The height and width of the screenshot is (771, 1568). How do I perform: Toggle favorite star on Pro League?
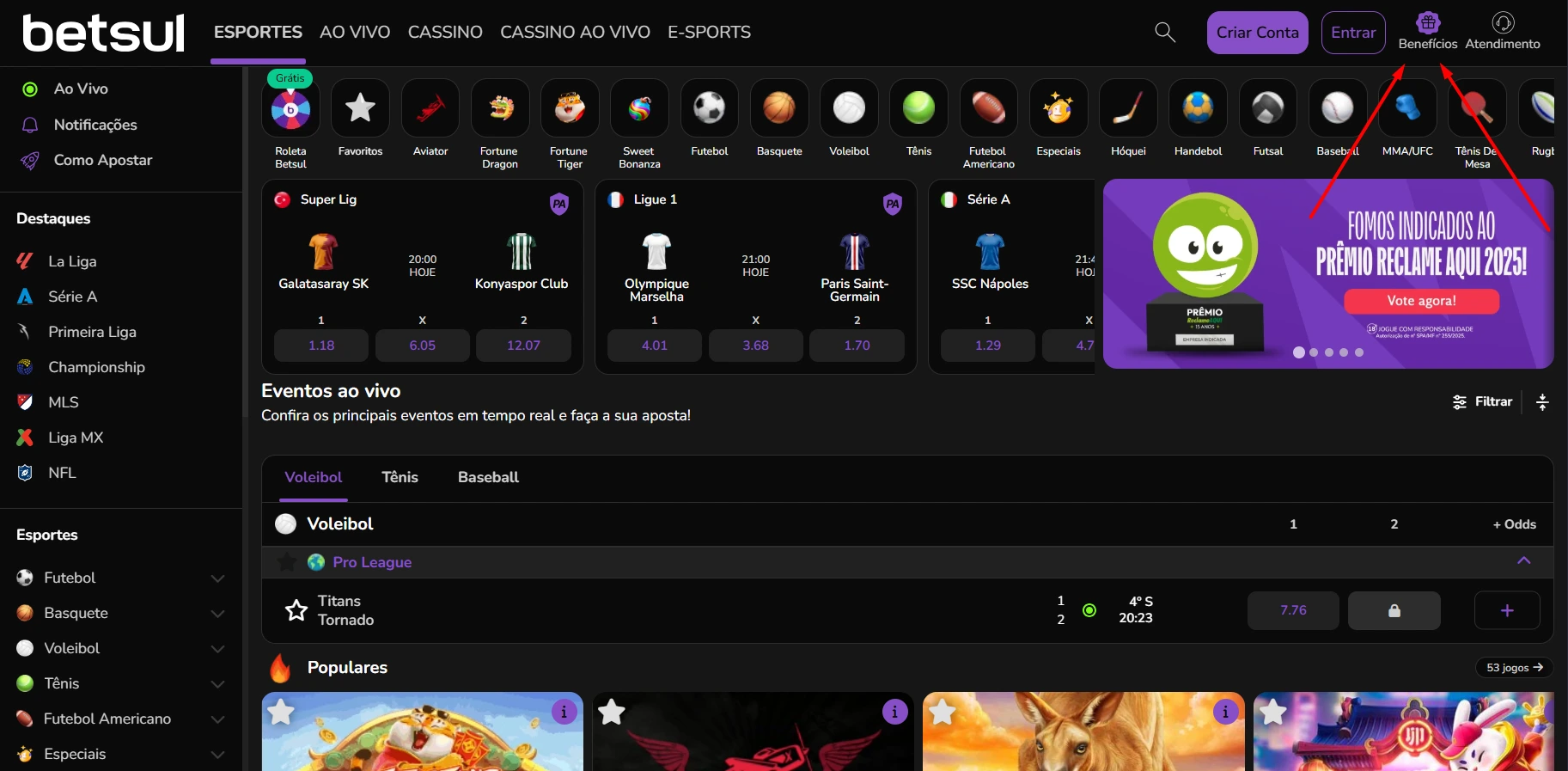[287, 562]
